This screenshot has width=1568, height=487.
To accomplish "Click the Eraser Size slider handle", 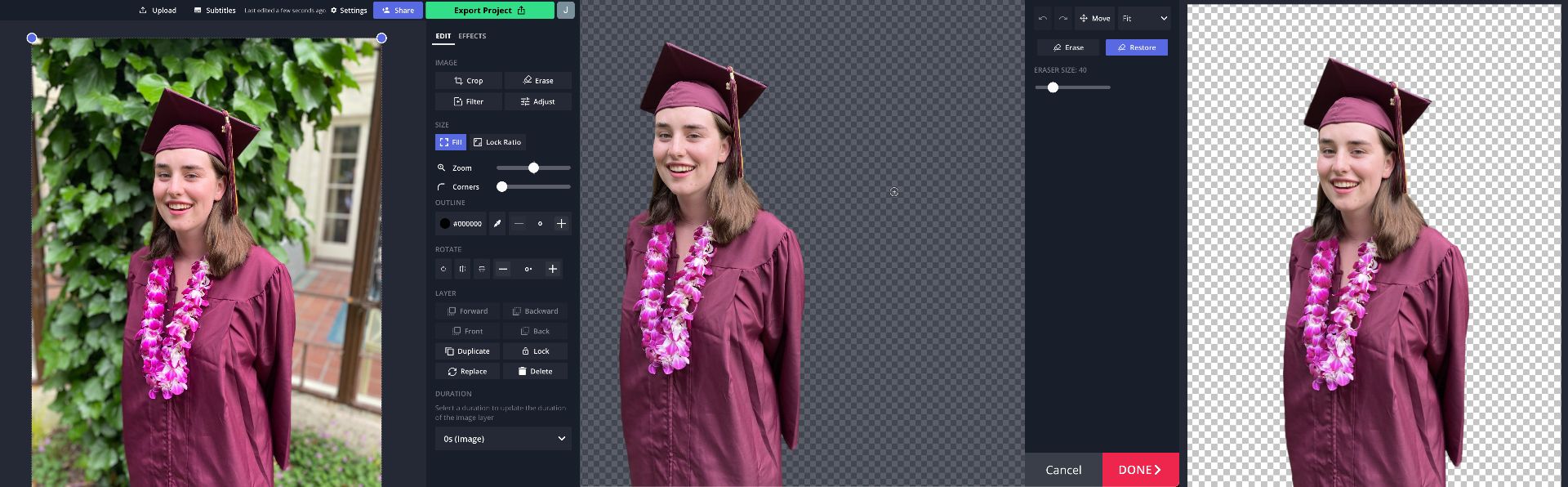I will click(x=1053, y=87).
